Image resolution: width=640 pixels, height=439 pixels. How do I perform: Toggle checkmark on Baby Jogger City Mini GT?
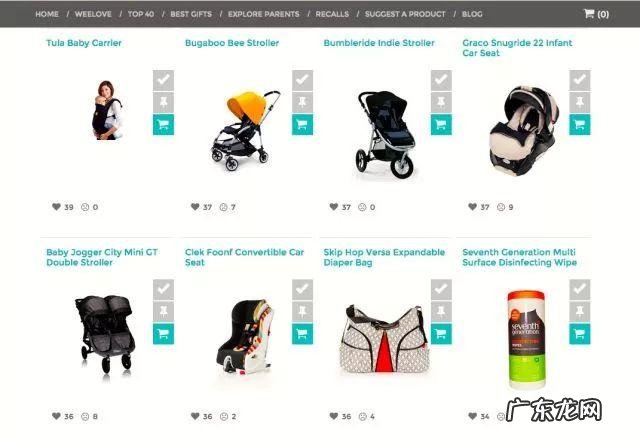[163, 290]
